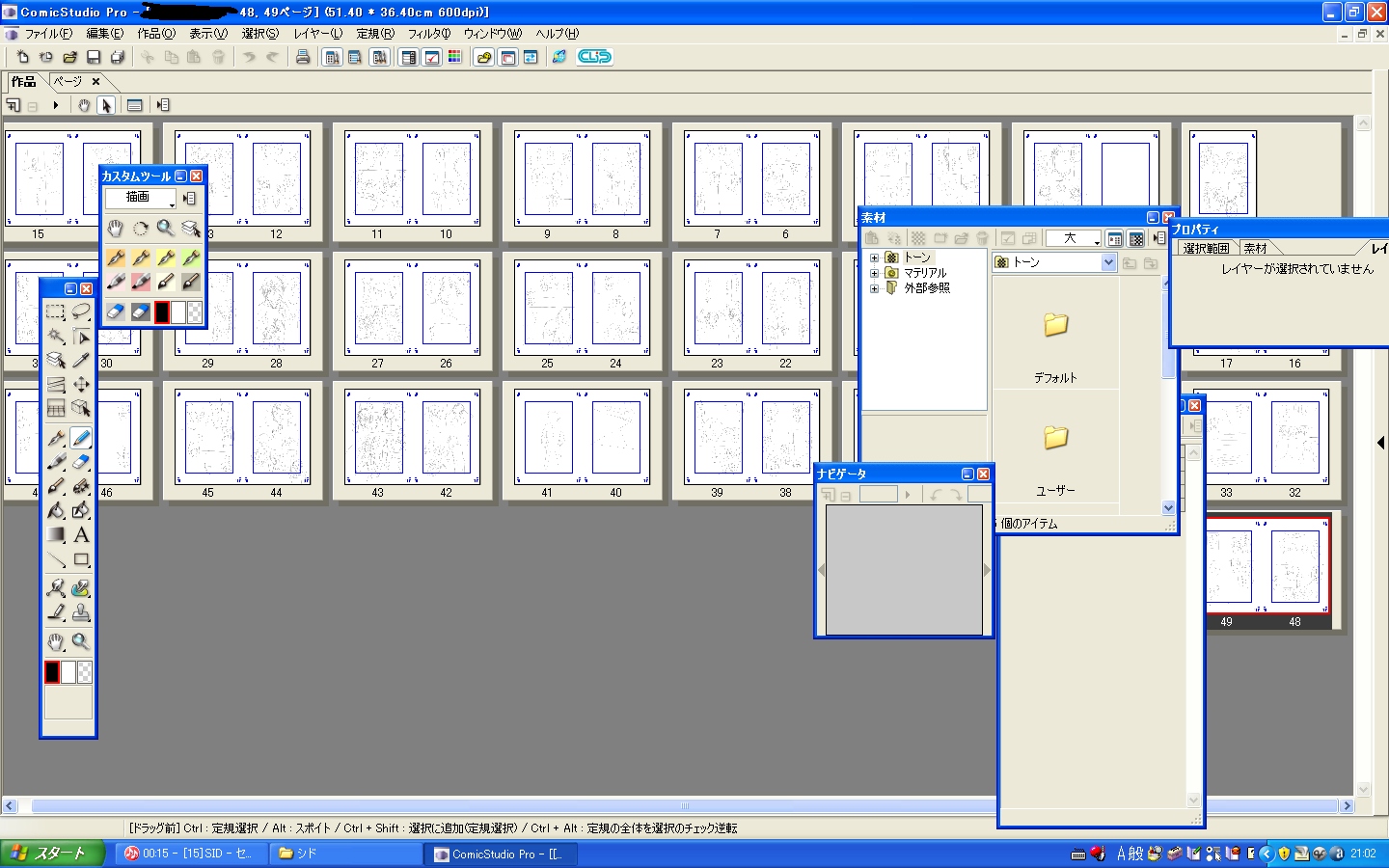Open the 描画 dropdown in カスタムツール palette
The height and width of the screenshot is (868, 1389).
[141, 198]
